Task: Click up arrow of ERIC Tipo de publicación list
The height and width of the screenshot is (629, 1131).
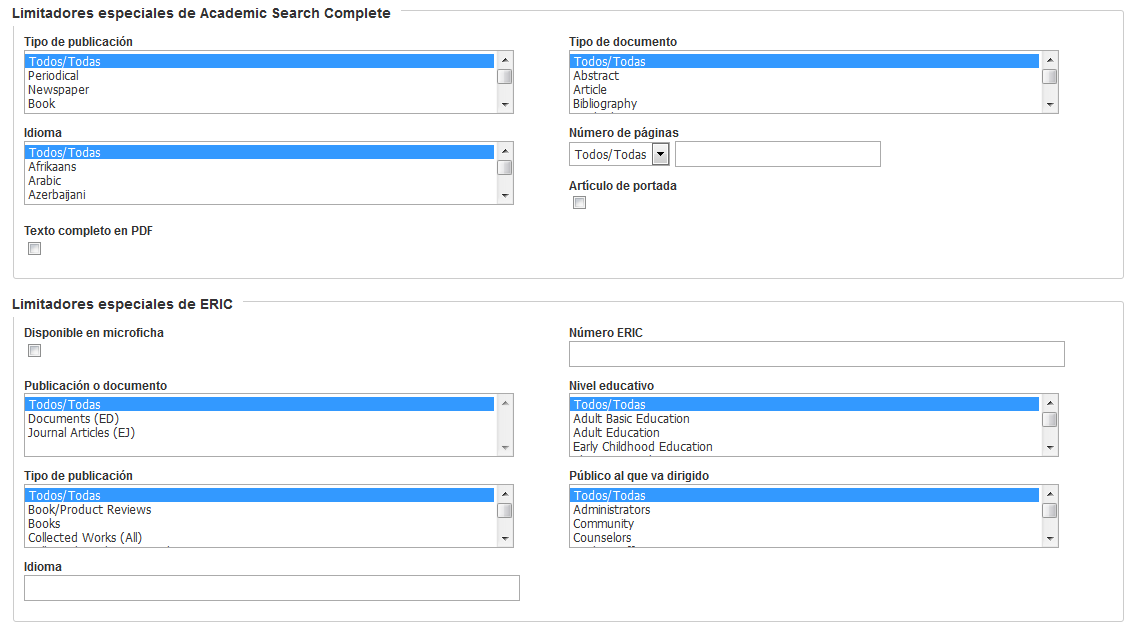Action: [505, 494]
